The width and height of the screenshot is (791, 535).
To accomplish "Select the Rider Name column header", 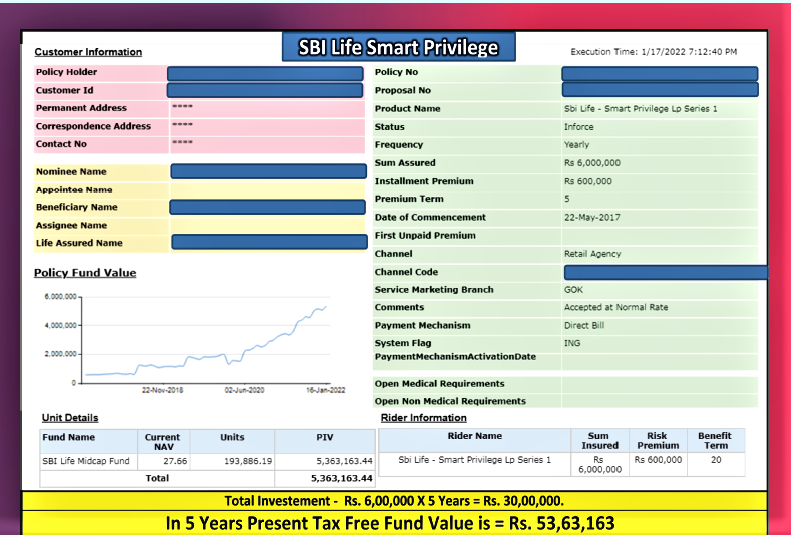I will pos(474,436).
